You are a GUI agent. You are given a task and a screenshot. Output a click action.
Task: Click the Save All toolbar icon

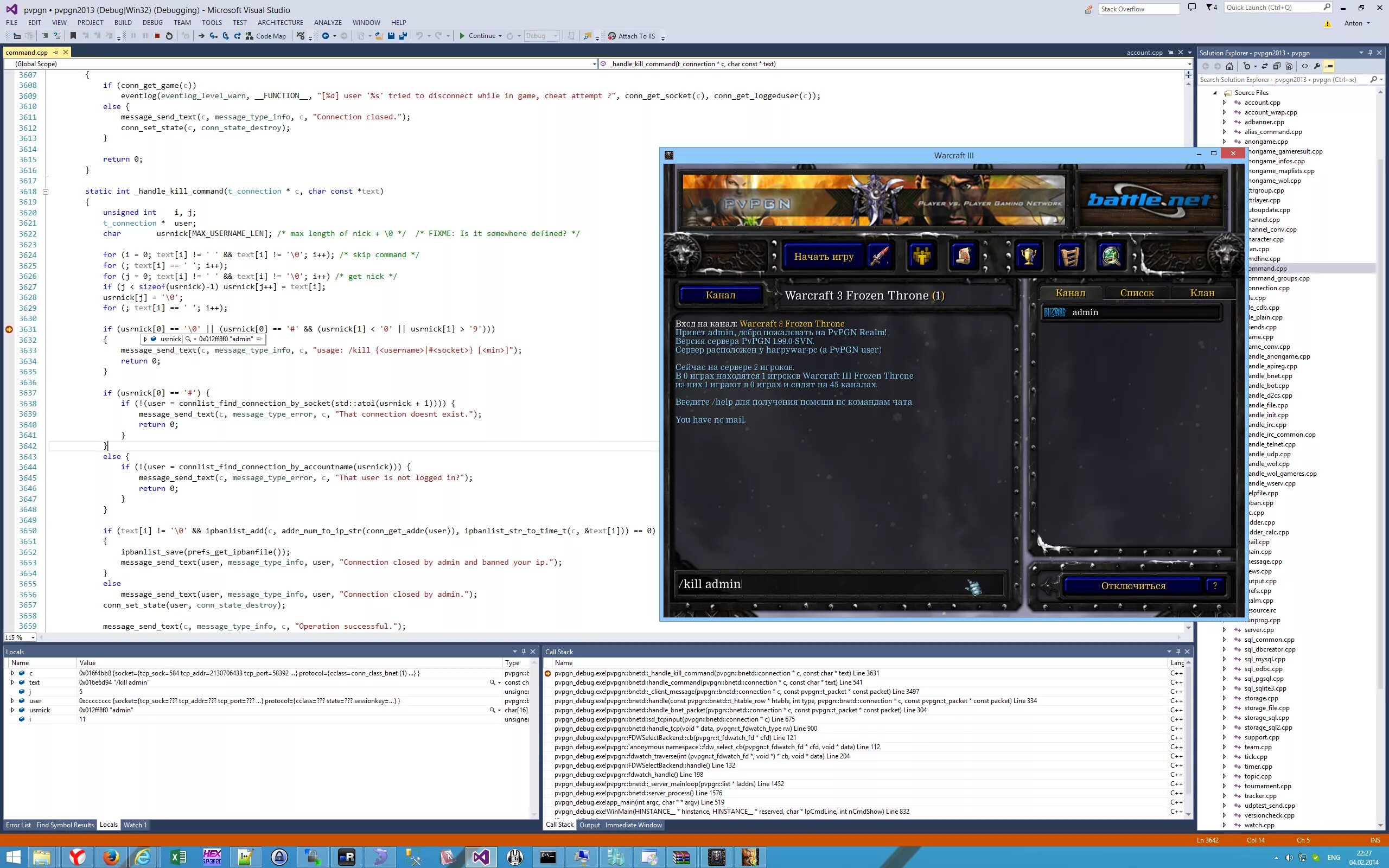[403, 36]
